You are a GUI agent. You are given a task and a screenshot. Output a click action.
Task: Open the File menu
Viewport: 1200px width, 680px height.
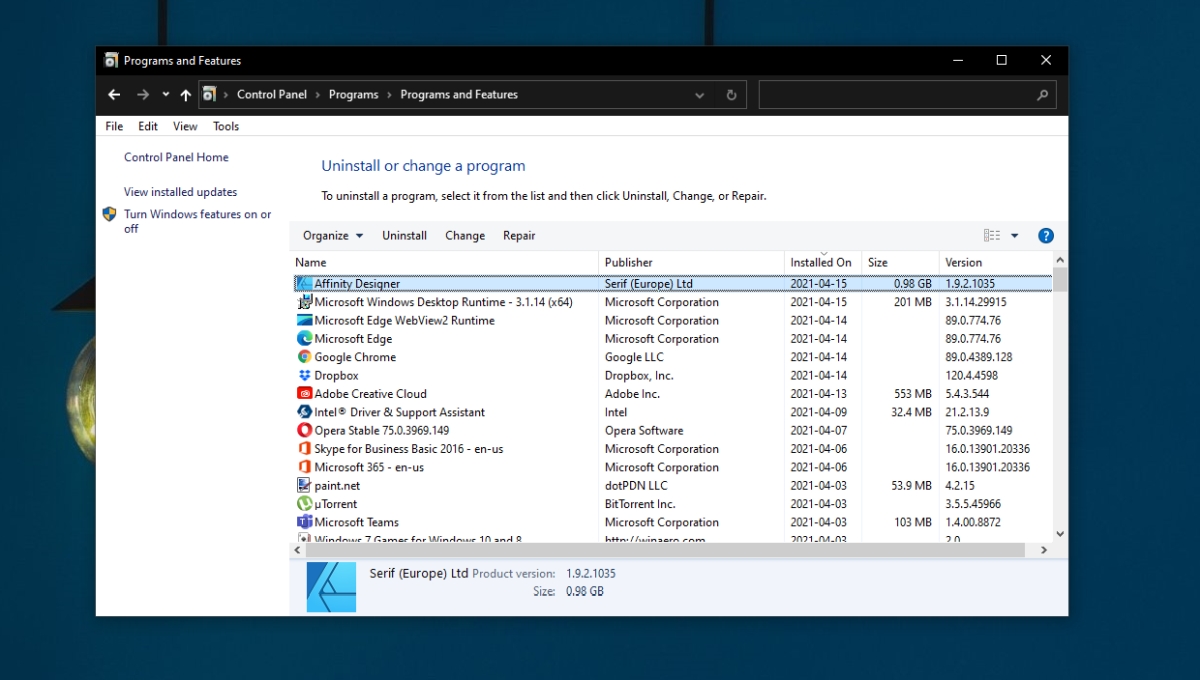point(115,126)
